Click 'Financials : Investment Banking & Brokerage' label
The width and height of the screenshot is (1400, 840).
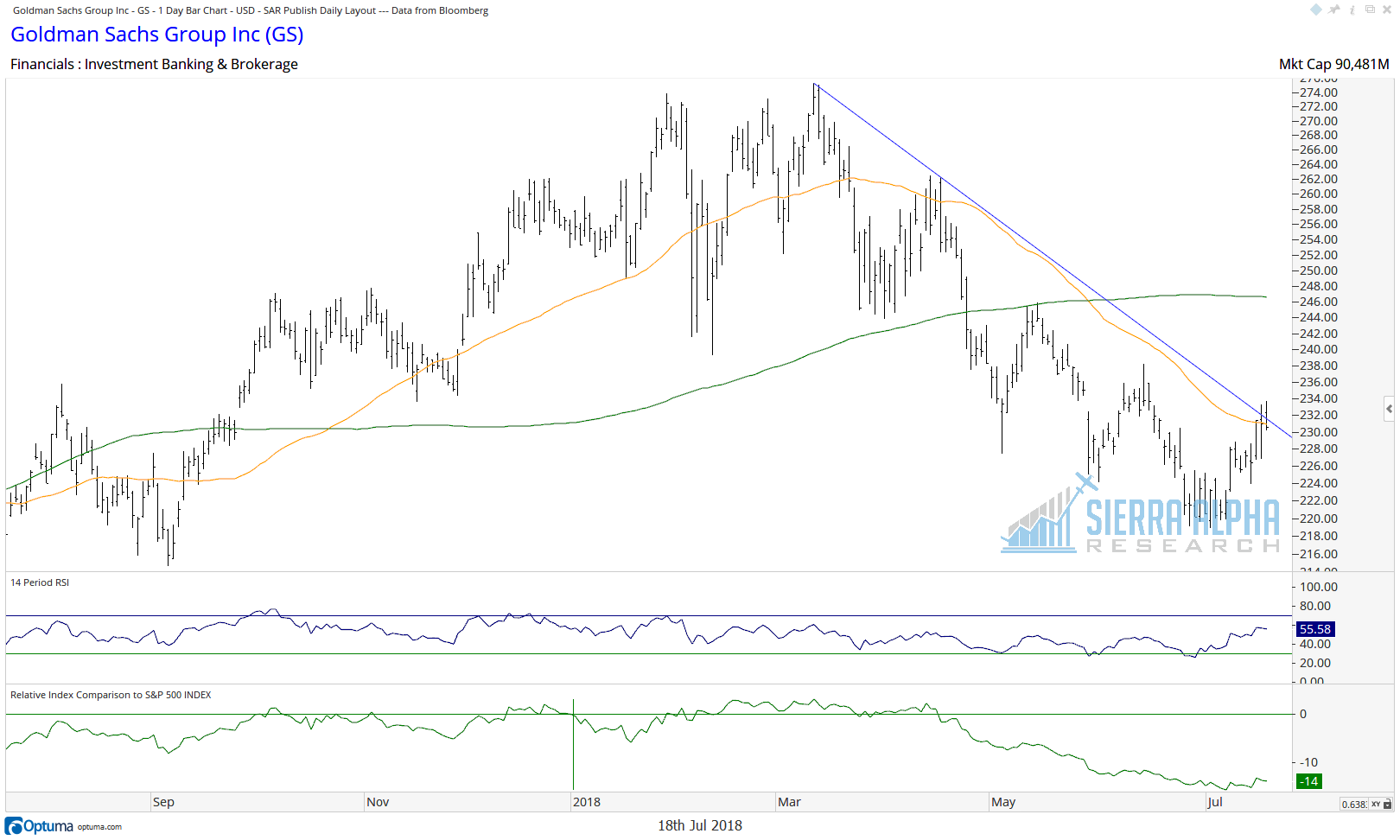(x=154, y=64)
